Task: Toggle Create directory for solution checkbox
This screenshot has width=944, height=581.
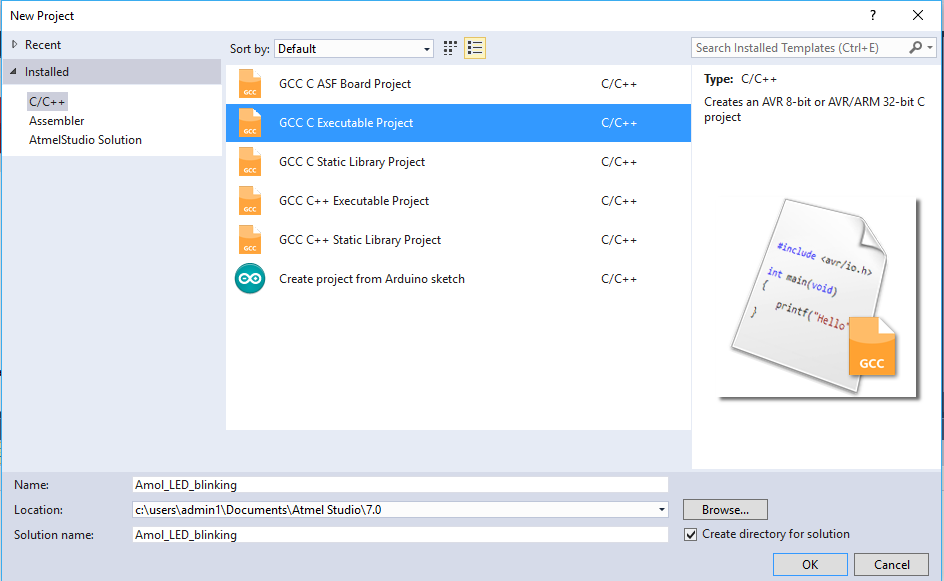Action: pyautogui.click(x=691, y=534)
